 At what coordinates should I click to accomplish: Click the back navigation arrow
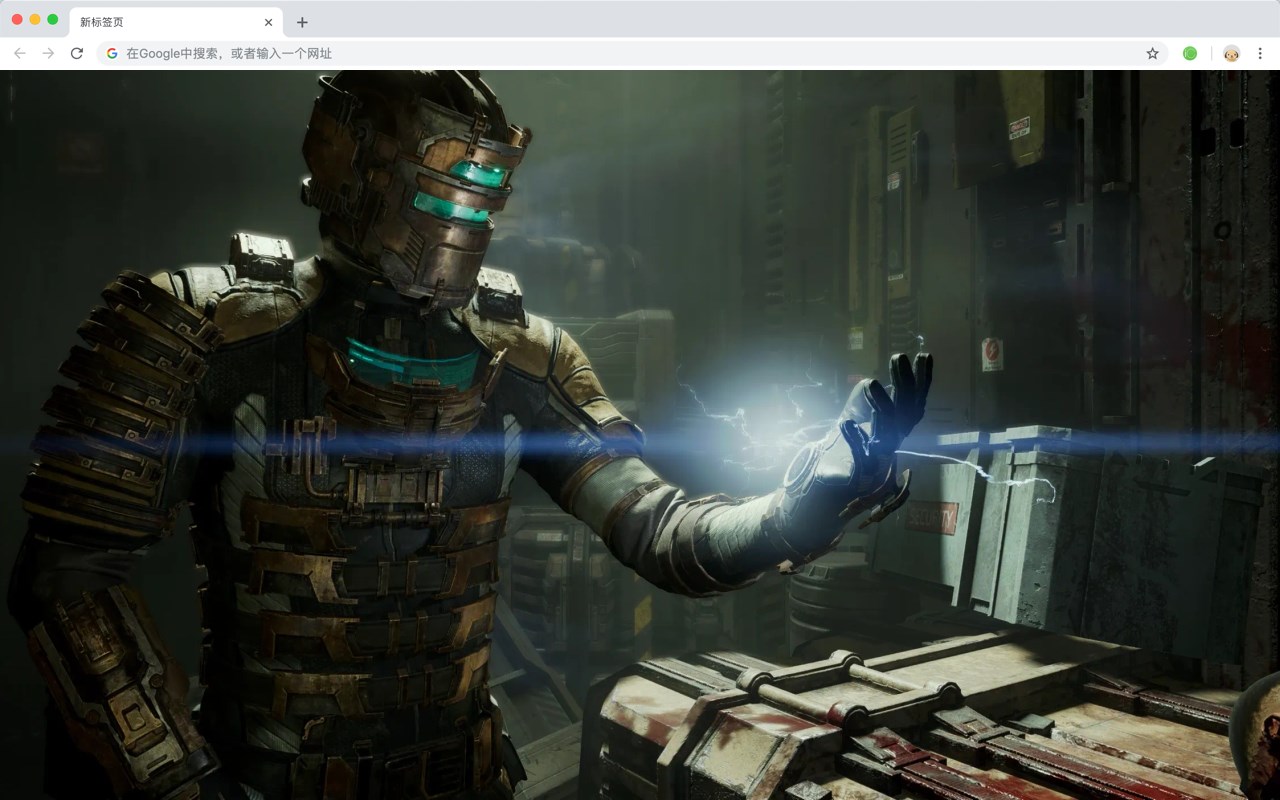(18, 53)
